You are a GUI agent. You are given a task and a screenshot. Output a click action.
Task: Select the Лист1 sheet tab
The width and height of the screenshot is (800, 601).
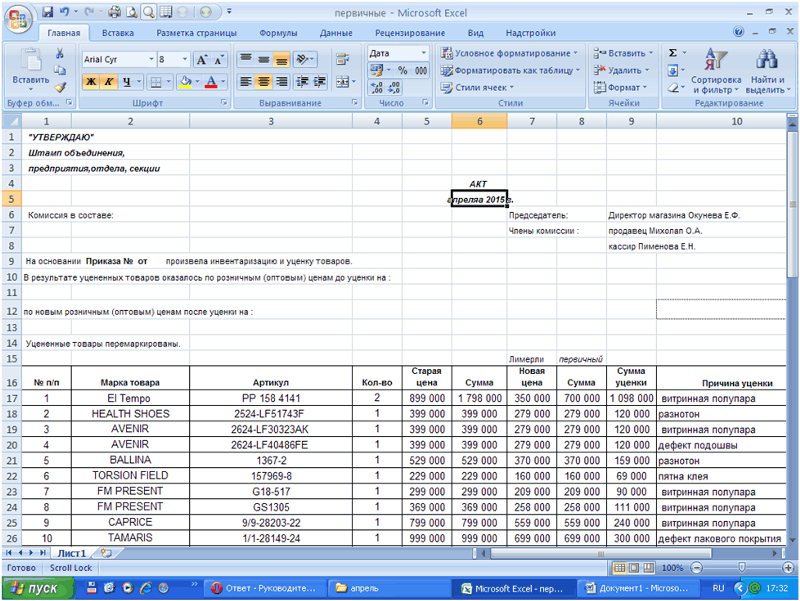point(72,553)
